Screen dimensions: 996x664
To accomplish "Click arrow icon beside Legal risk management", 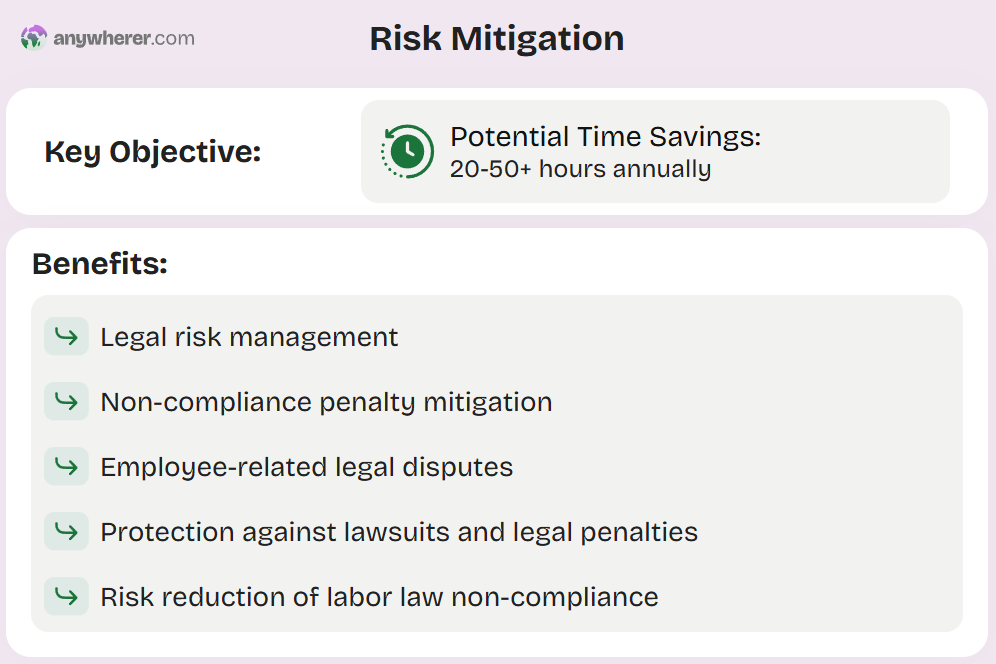I will [66, 336].
